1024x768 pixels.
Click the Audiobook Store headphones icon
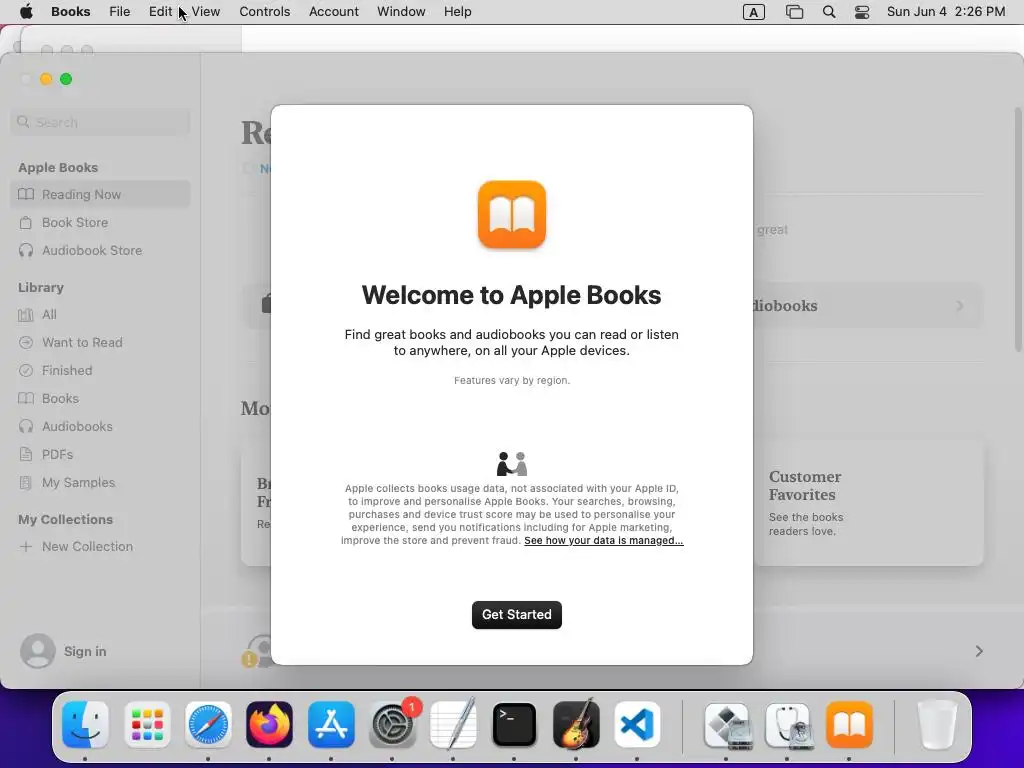[x=25, y=251]
